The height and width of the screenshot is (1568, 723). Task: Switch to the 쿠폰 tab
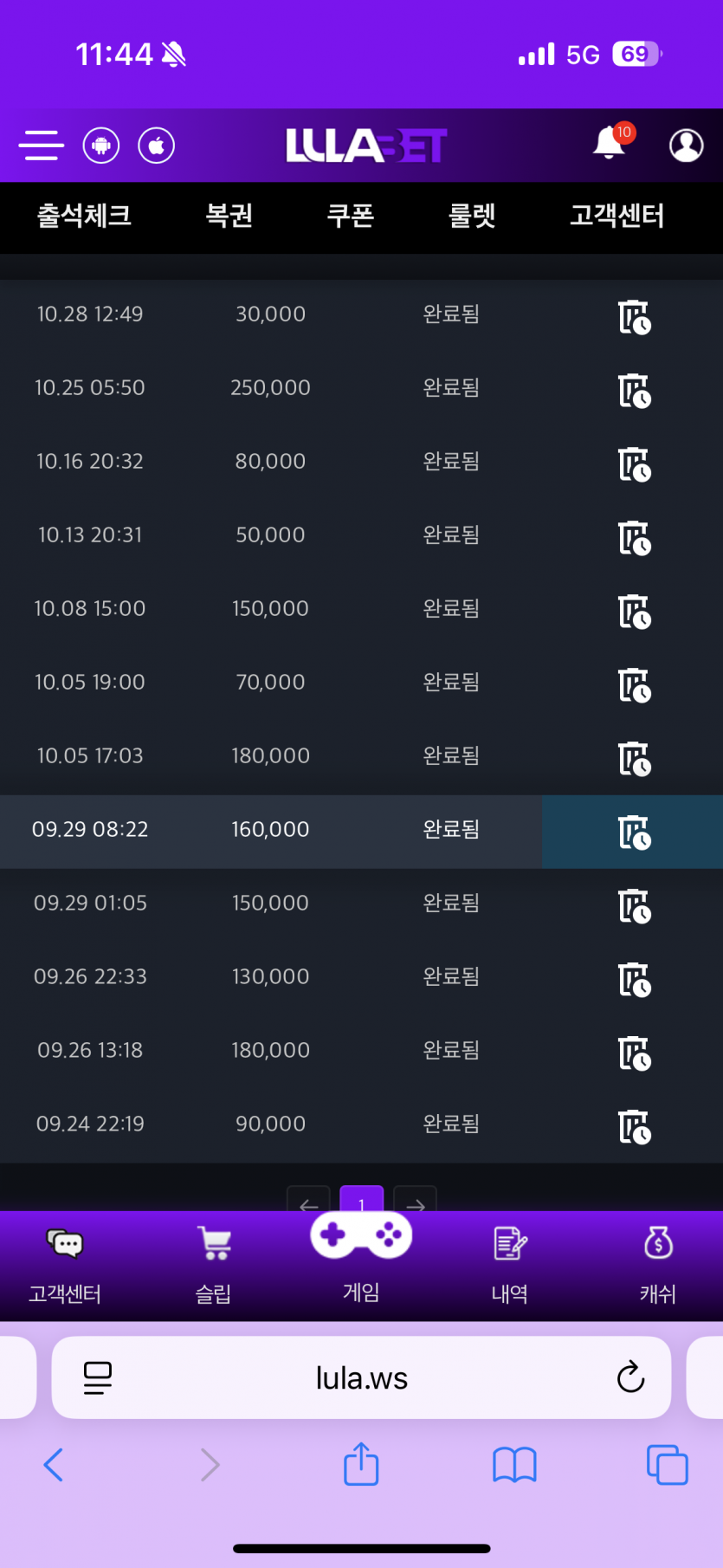pos(351,216)
